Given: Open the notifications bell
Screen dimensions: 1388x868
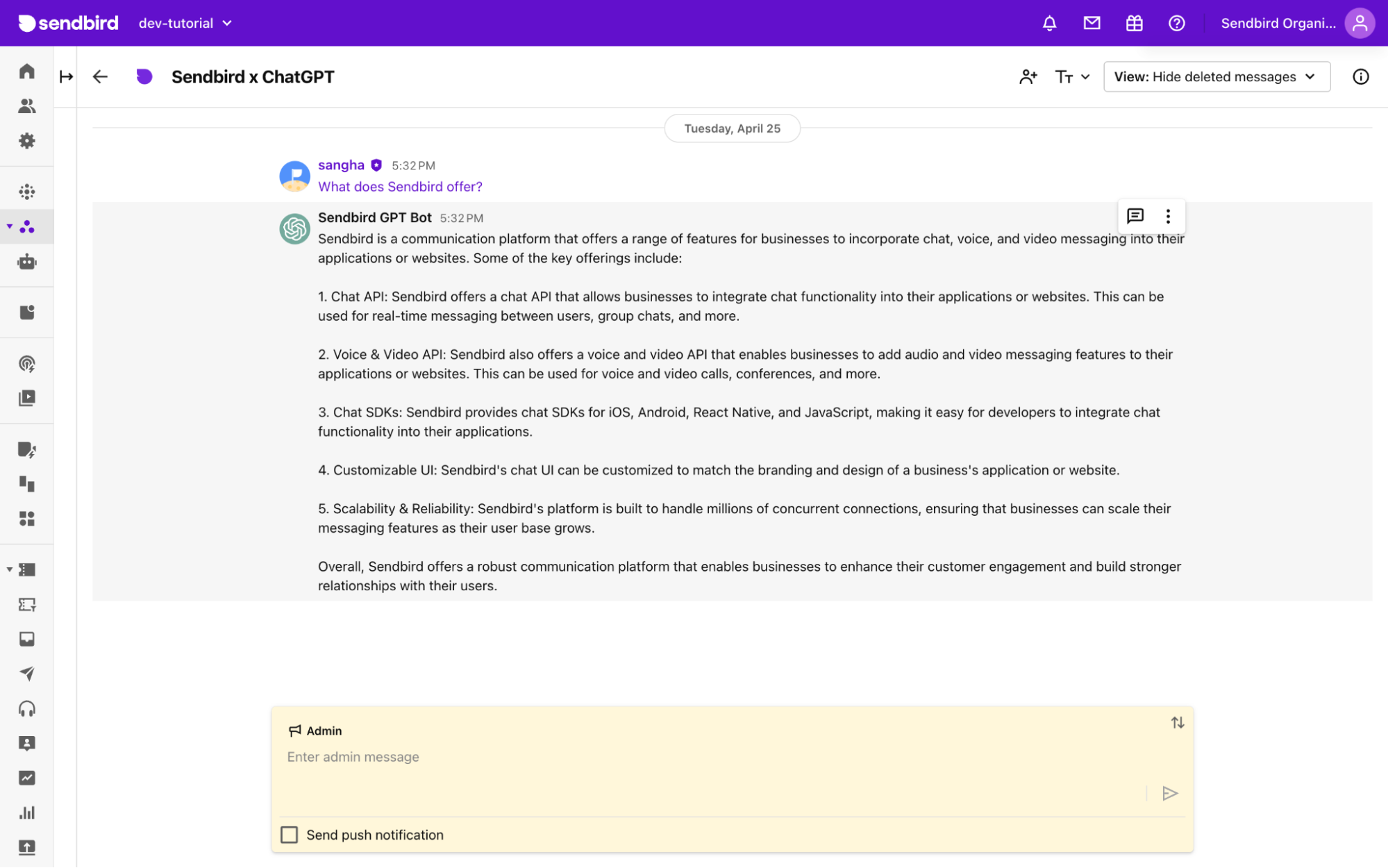Looking at the screenshot, I should pyautogui.click(x=1049, y=23).
